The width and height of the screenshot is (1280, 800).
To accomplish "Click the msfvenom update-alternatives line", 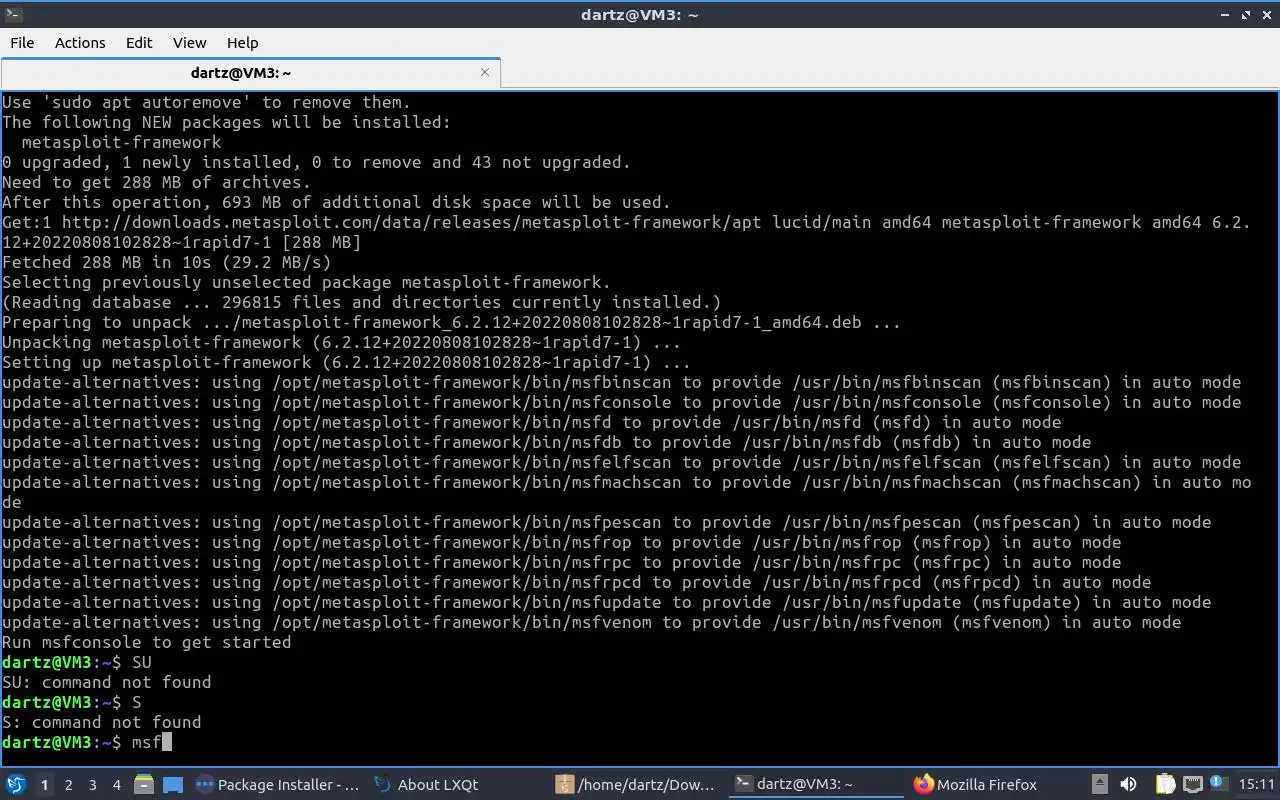I will point(591,622).
